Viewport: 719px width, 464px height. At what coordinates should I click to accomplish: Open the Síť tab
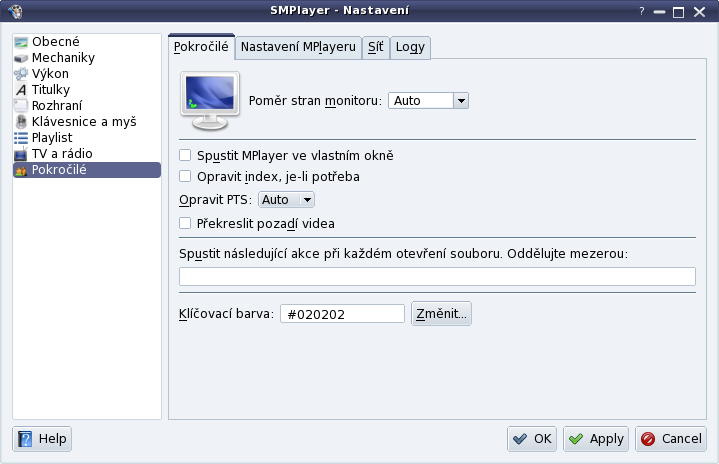(x=376, y=47)
